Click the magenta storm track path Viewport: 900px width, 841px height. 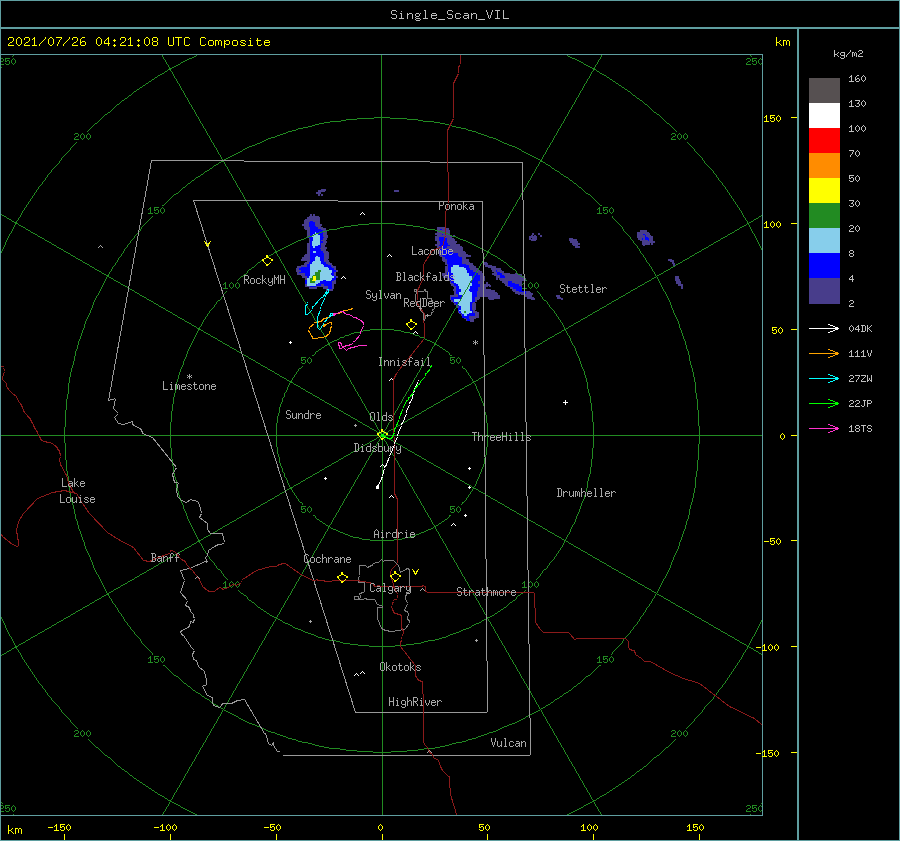[352, 333]
